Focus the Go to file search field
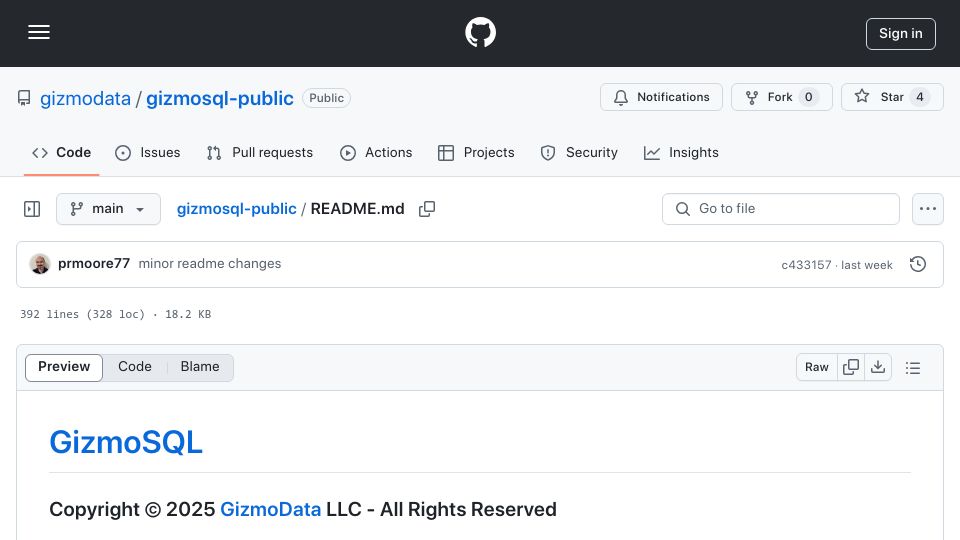Image resolution: width=960 pixels, height=540 pixels. coord(781,209)
